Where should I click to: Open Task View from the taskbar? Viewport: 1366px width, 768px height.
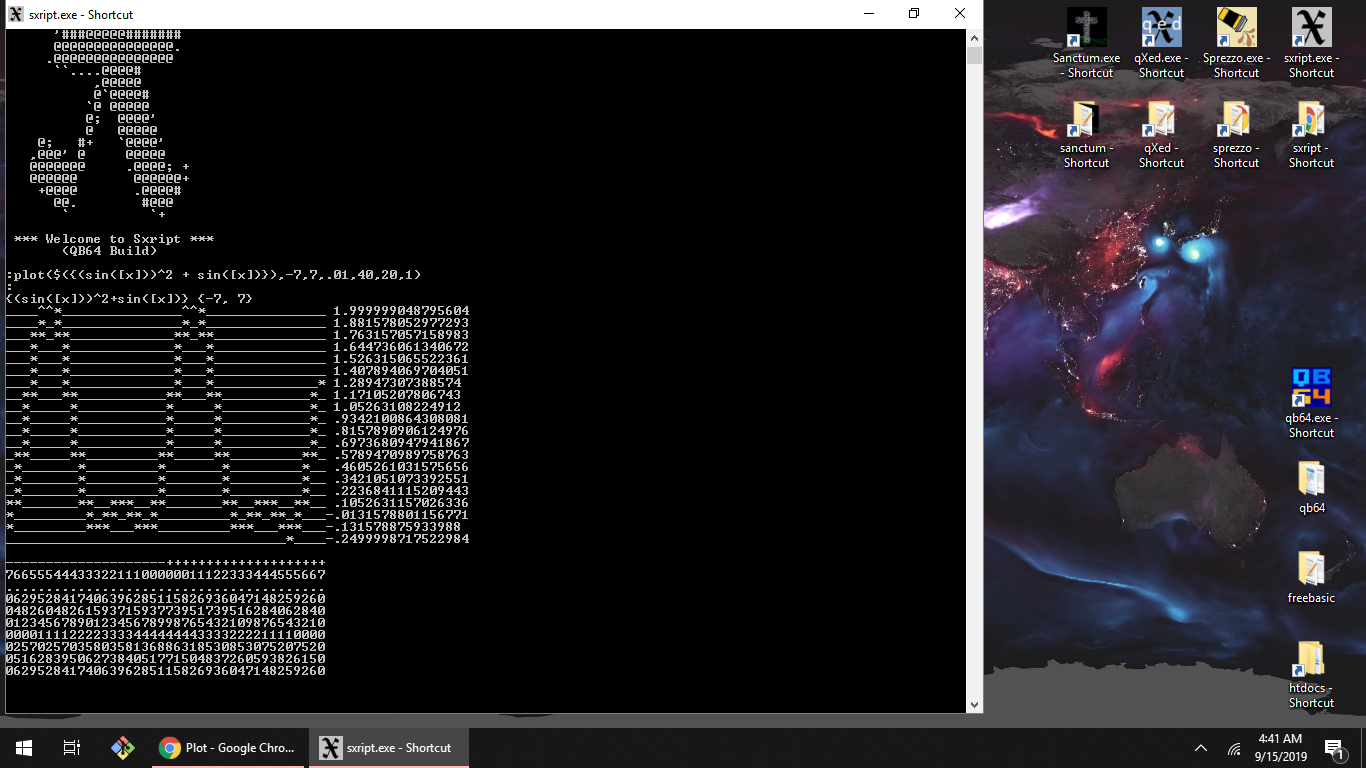(71, 748)
